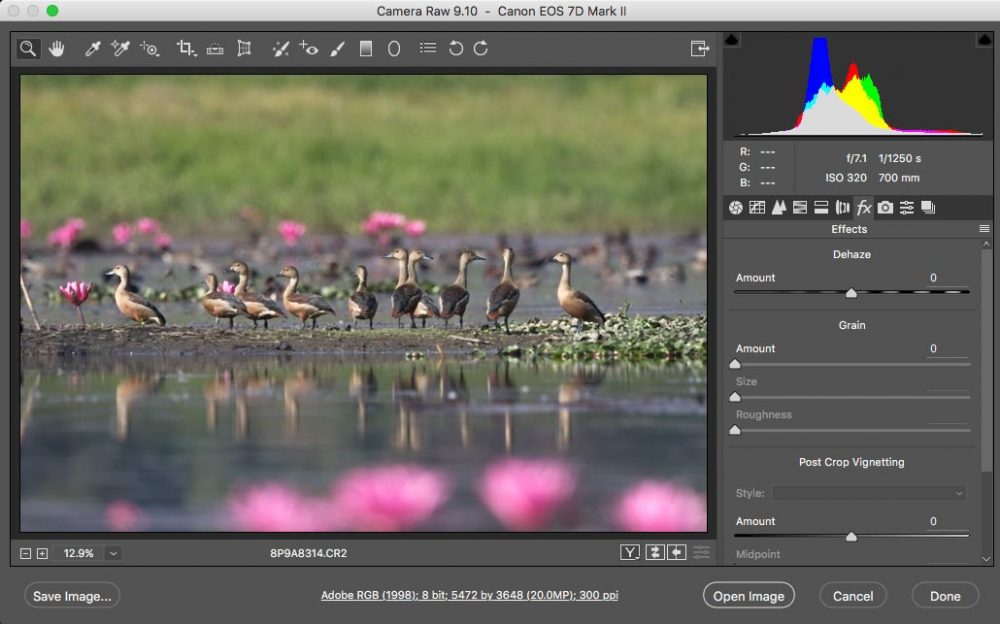Viewport: 1000px width, 624px height.
Task: Open the zoom level dropdown
Action: point(113,552)
